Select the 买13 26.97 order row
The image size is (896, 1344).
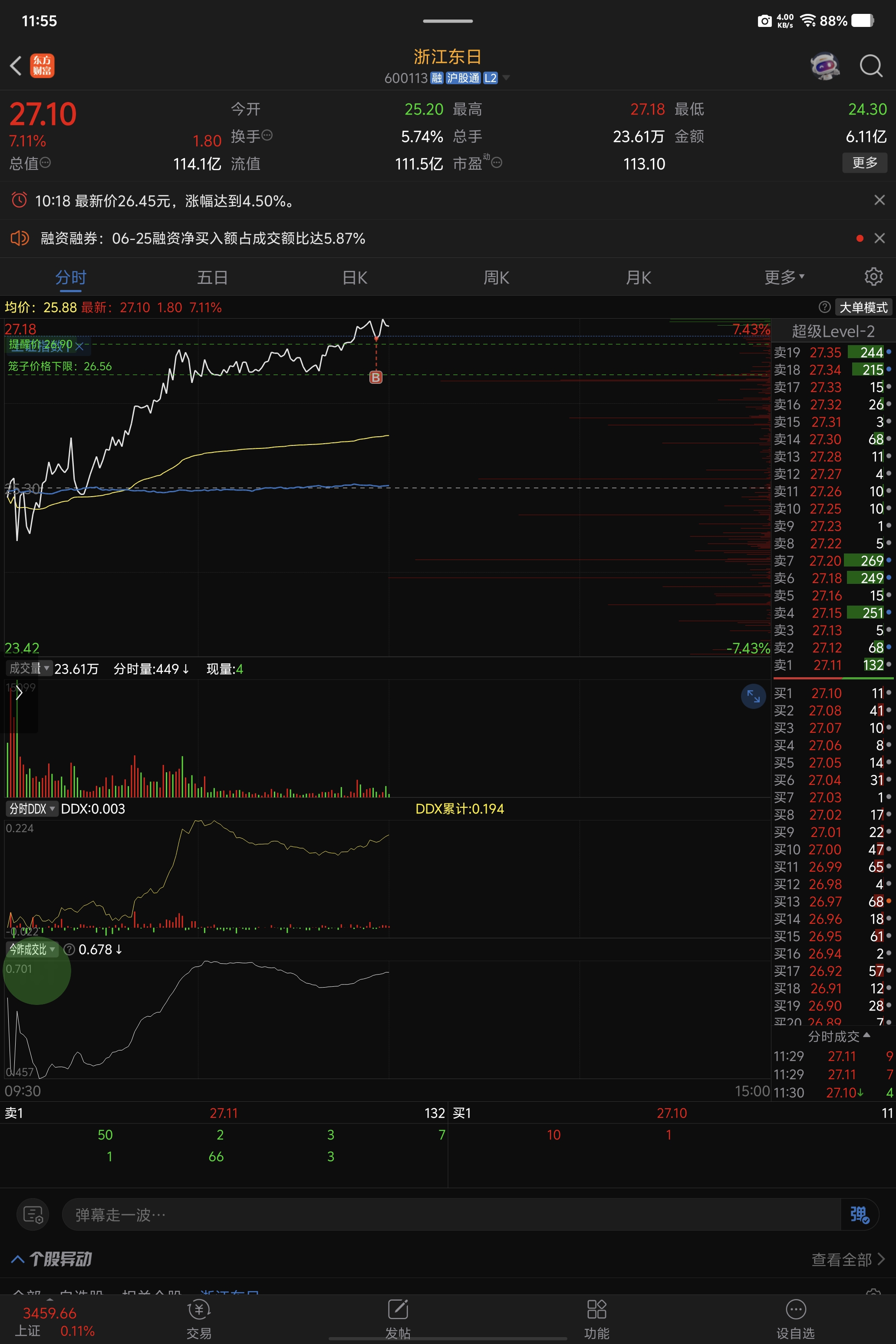click(833, 901)
